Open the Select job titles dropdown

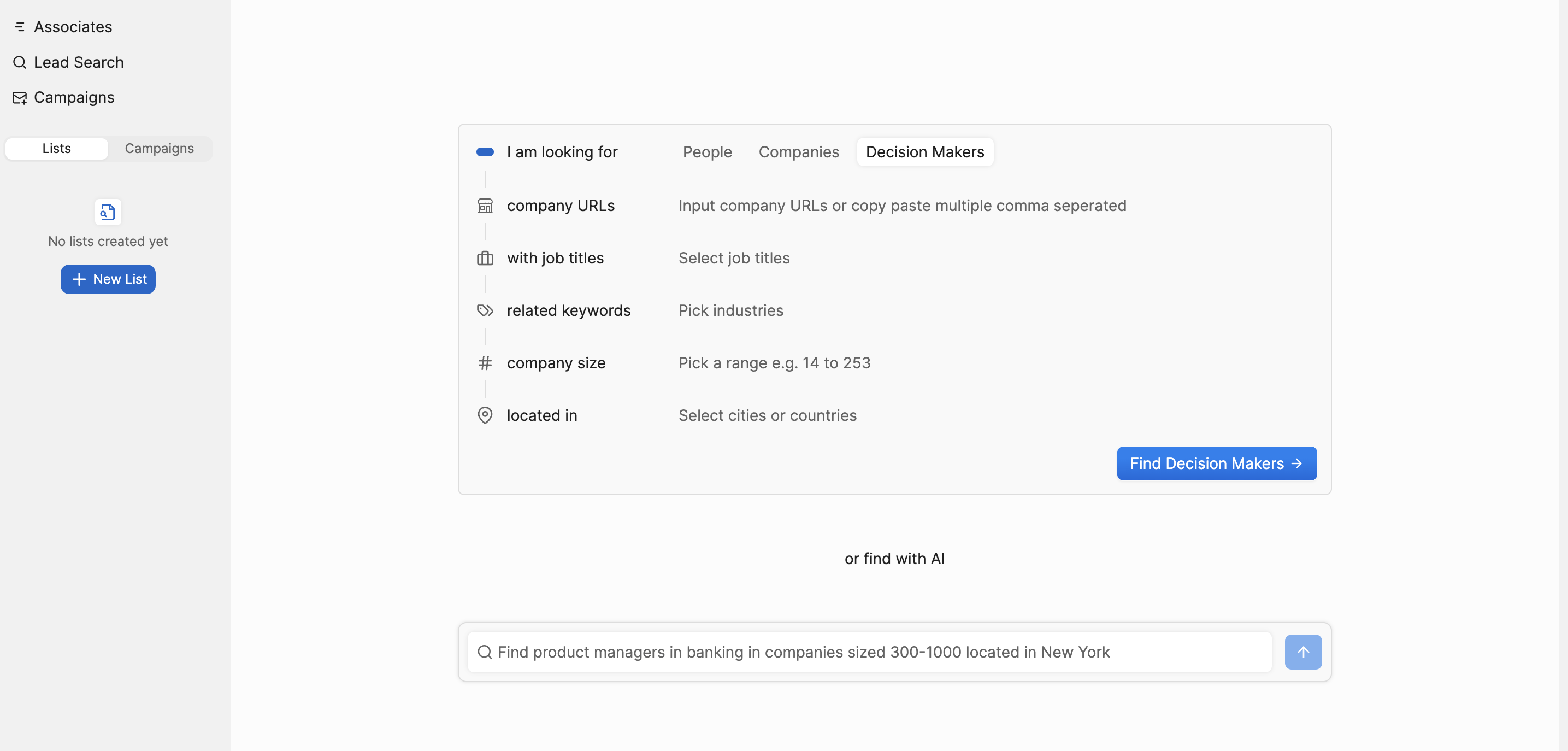734,258
